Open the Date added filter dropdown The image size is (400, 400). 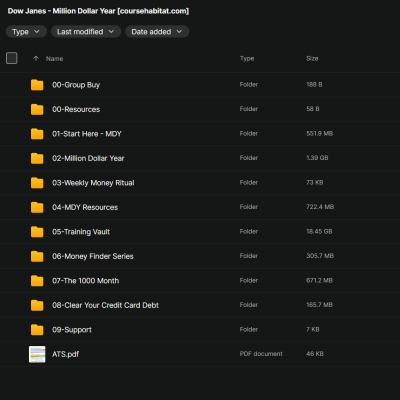(x=157, y=32)
